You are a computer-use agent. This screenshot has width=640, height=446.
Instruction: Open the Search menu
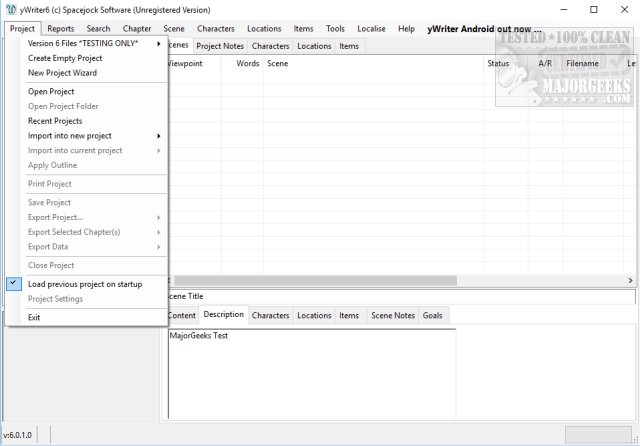(x=98, y=29)
